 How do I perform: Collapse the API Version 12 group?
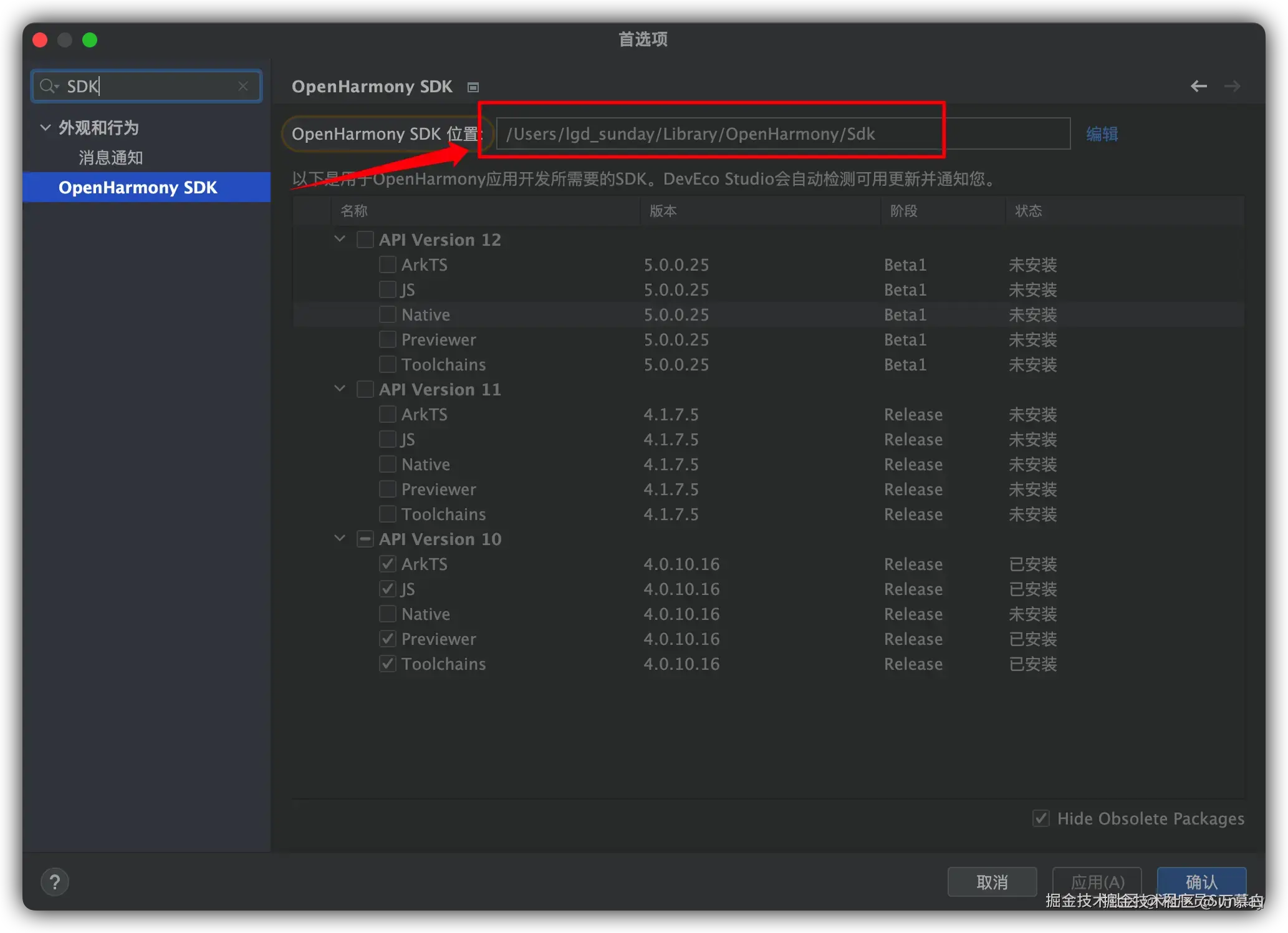pos(340,239)
